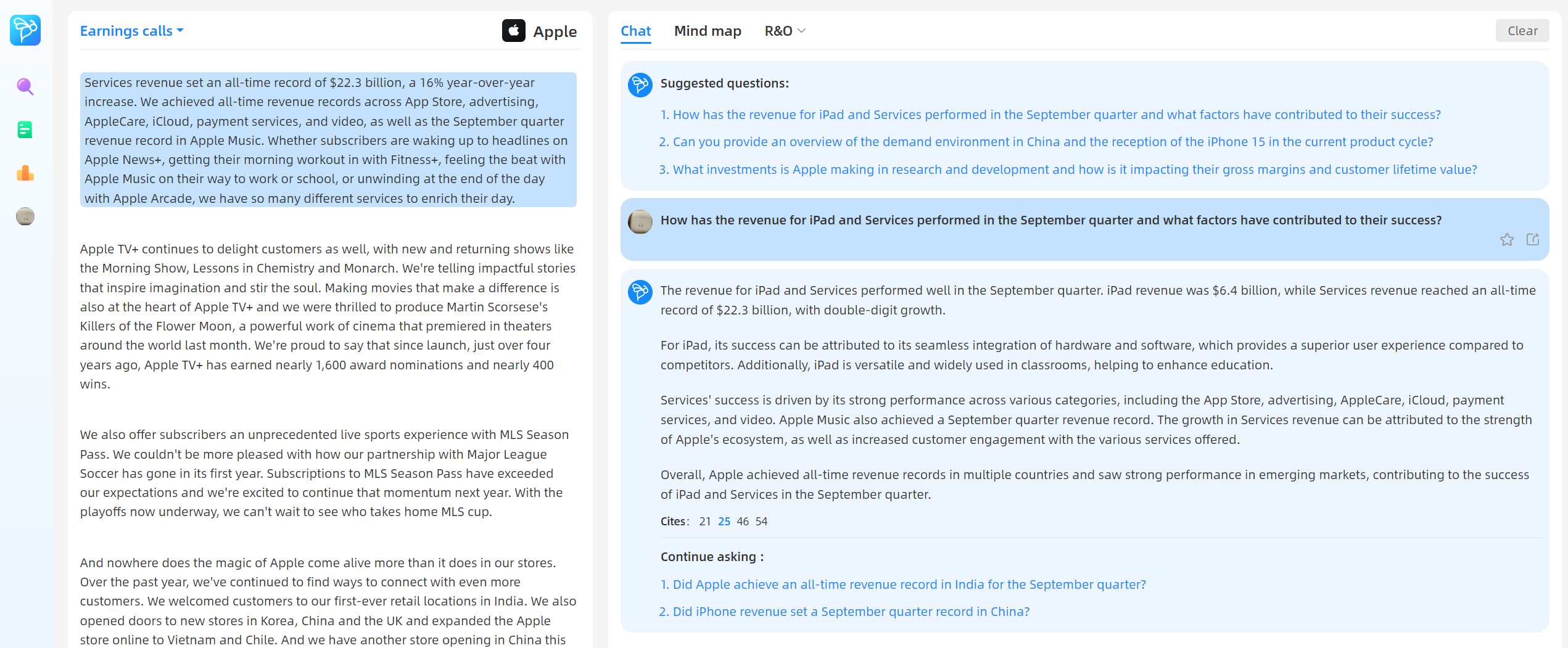Select suggested question about China demand environment
The height and width of the screenshot is (648, 1568).
tap(1046, 142)
